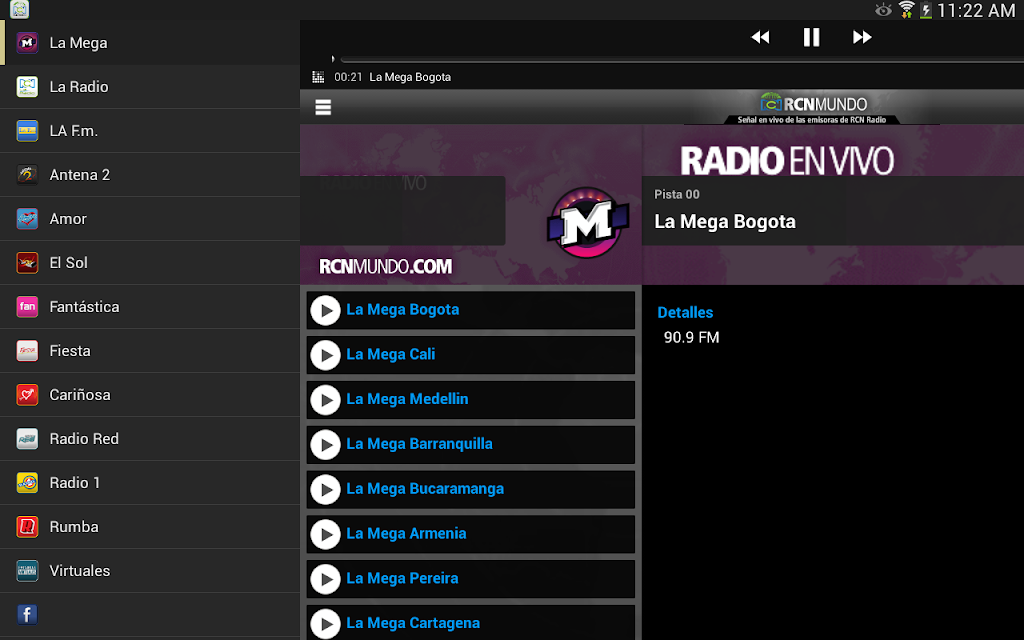Click the Amor station icon
This screenshot has height=640, width=1024.
pyautogui.click(x=27, y=219)
